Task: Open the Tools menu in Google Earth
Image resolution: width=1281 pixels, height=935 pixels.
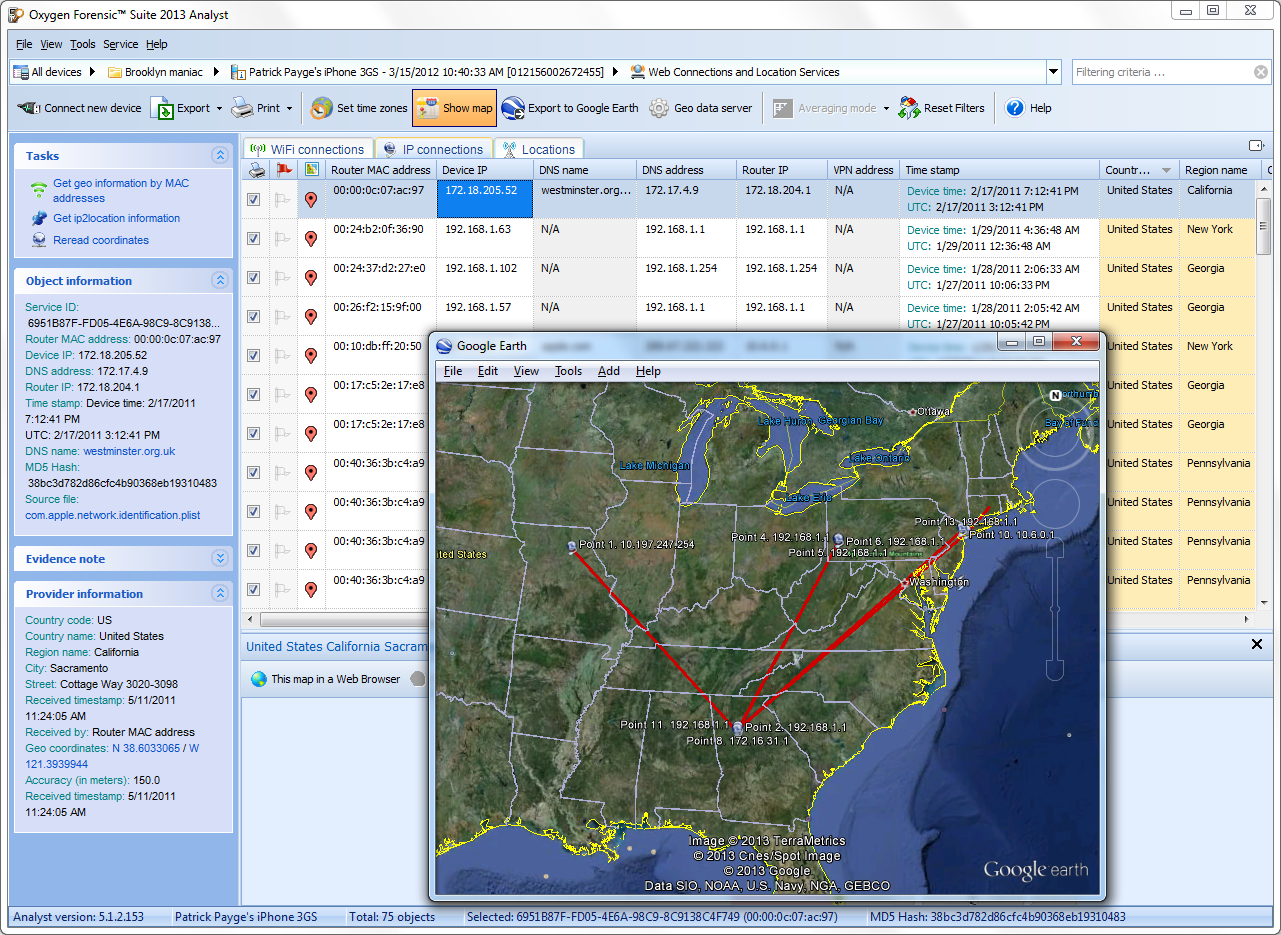Action: (x=568, y=371)
